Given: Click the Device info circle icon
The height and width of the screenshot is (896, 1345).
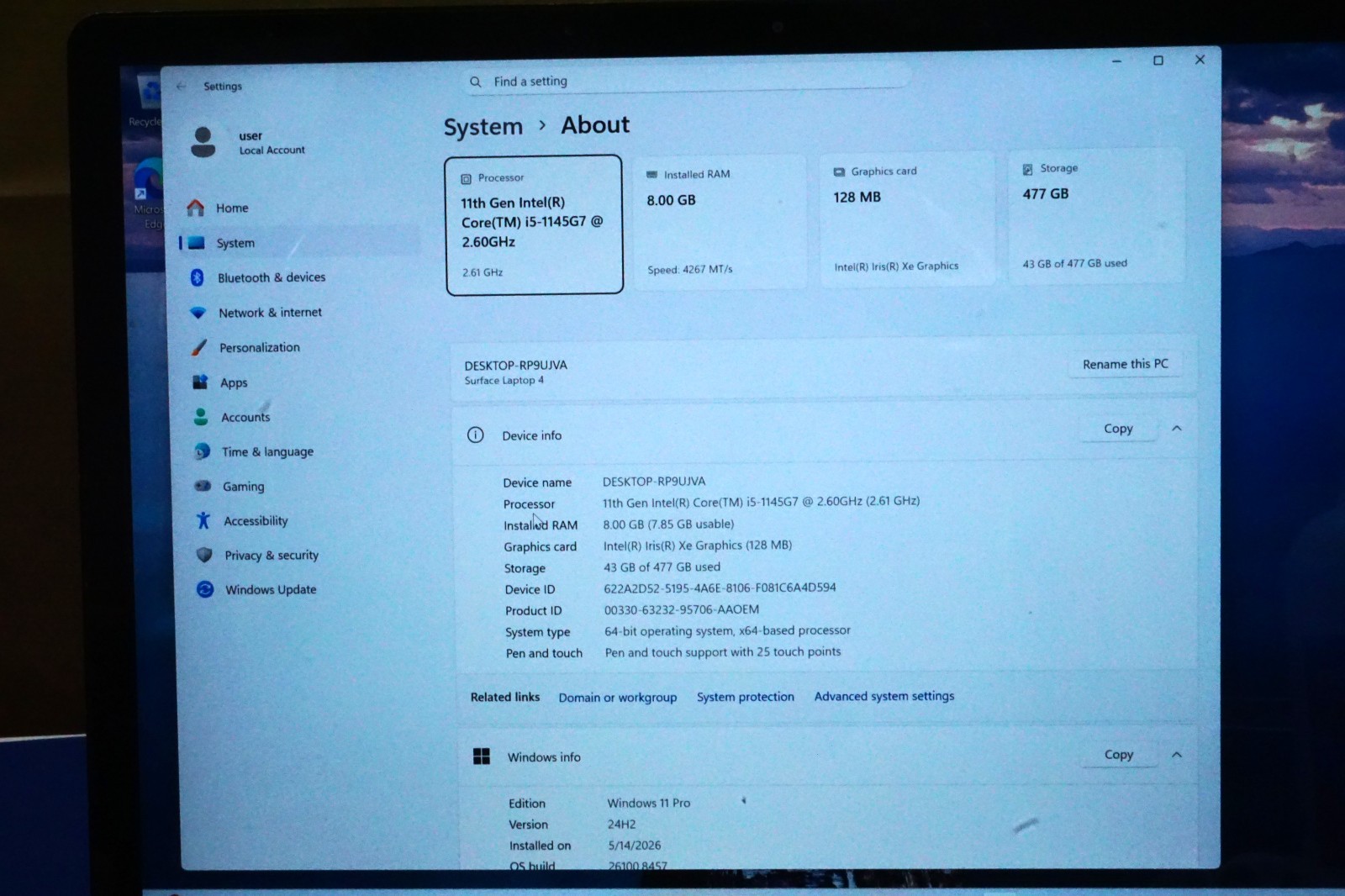Looking at the screenshot, I should coord(476,435).
